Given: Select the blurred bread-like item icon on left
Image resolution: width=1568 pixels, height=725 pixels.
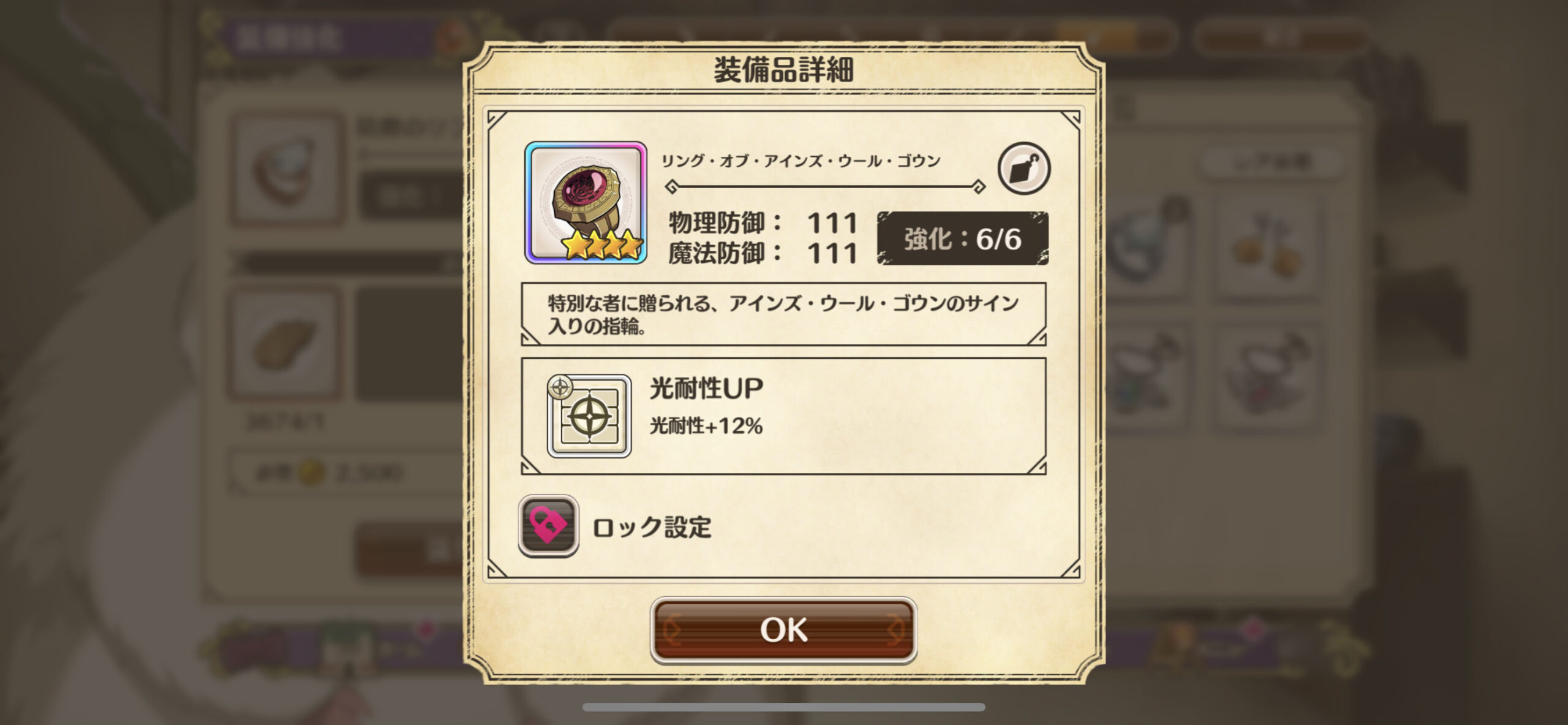Looking at the screenshot, I should tap(285, 344).
